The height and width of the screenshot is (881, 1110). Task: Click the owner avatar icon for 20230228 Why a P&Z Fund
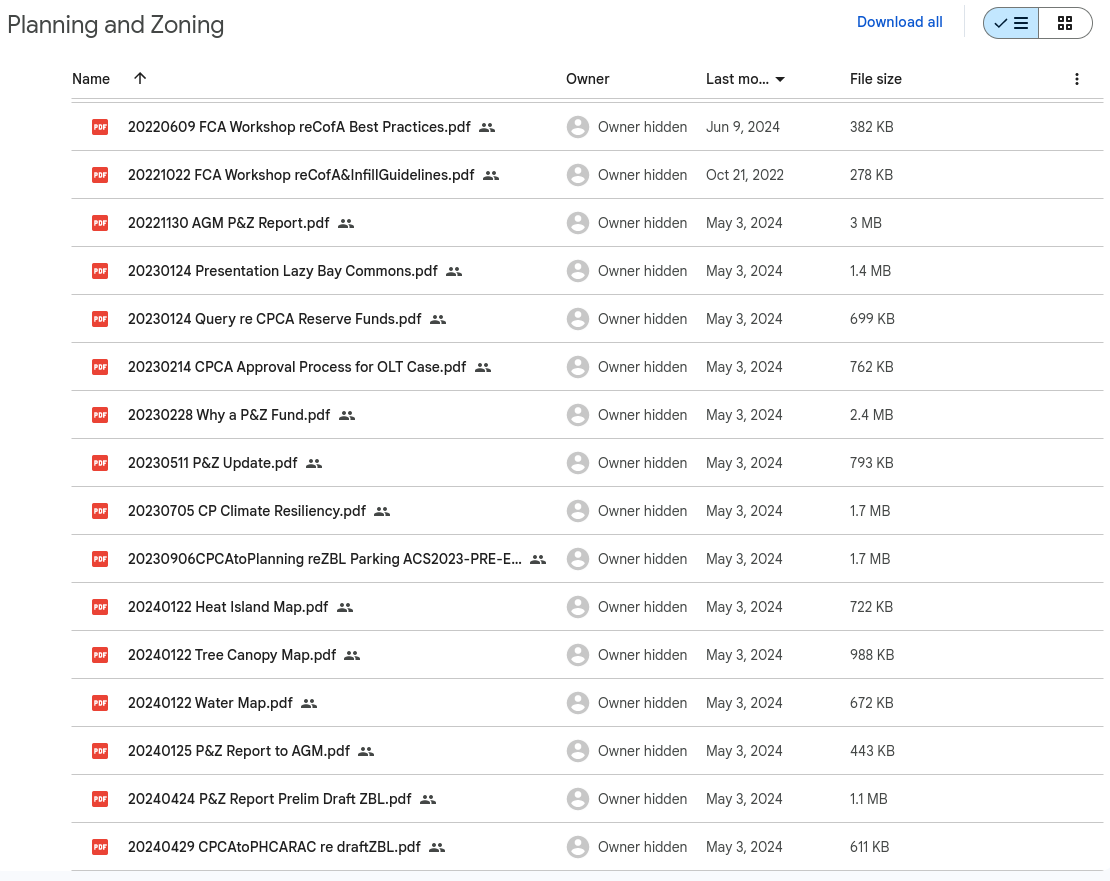pos(578,415)
